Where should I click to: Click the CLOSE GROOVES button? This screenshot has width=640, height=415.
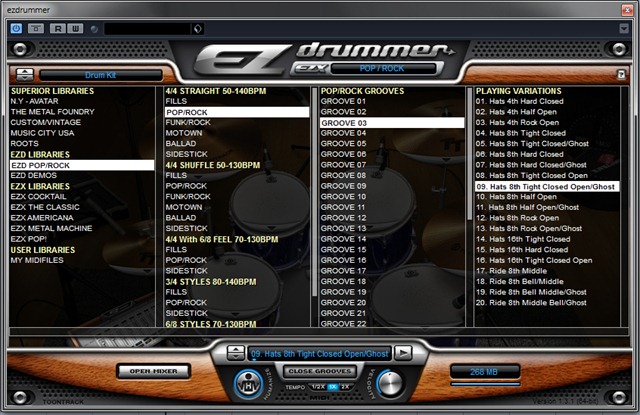click(x=320, y=371)
